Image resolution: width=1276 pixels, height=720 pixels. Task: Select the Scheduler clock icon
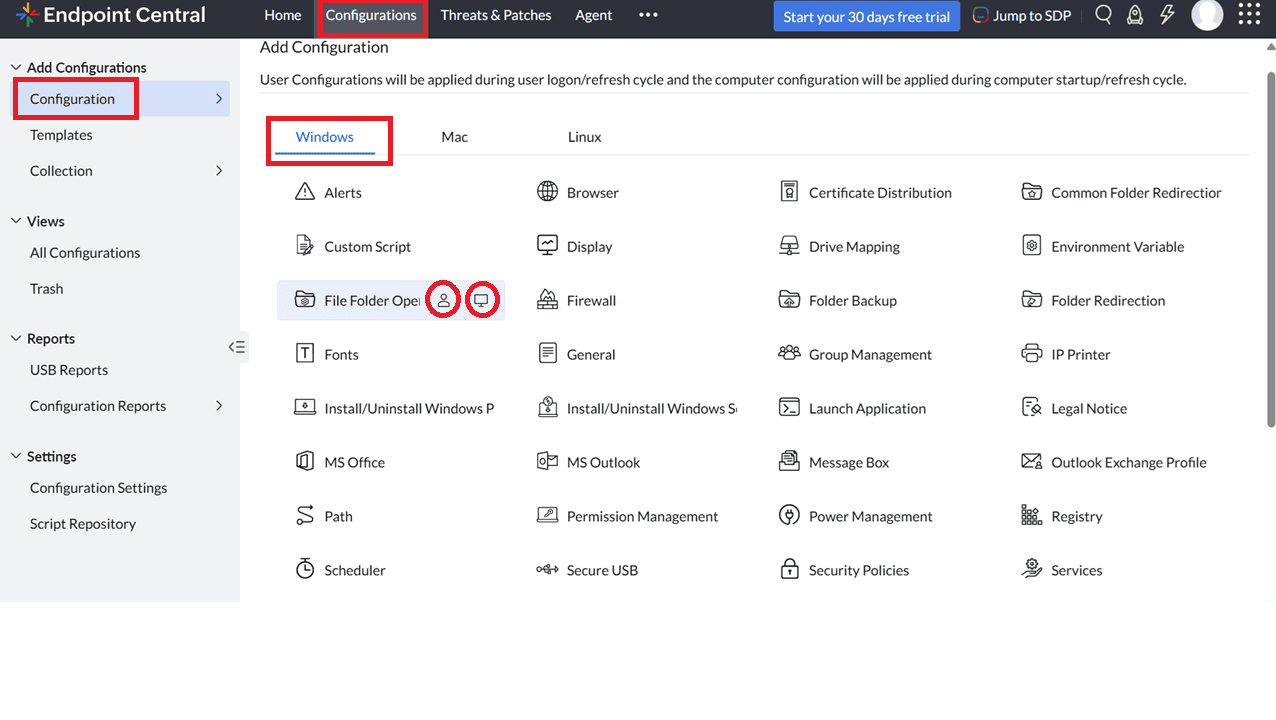pos(305,569)
